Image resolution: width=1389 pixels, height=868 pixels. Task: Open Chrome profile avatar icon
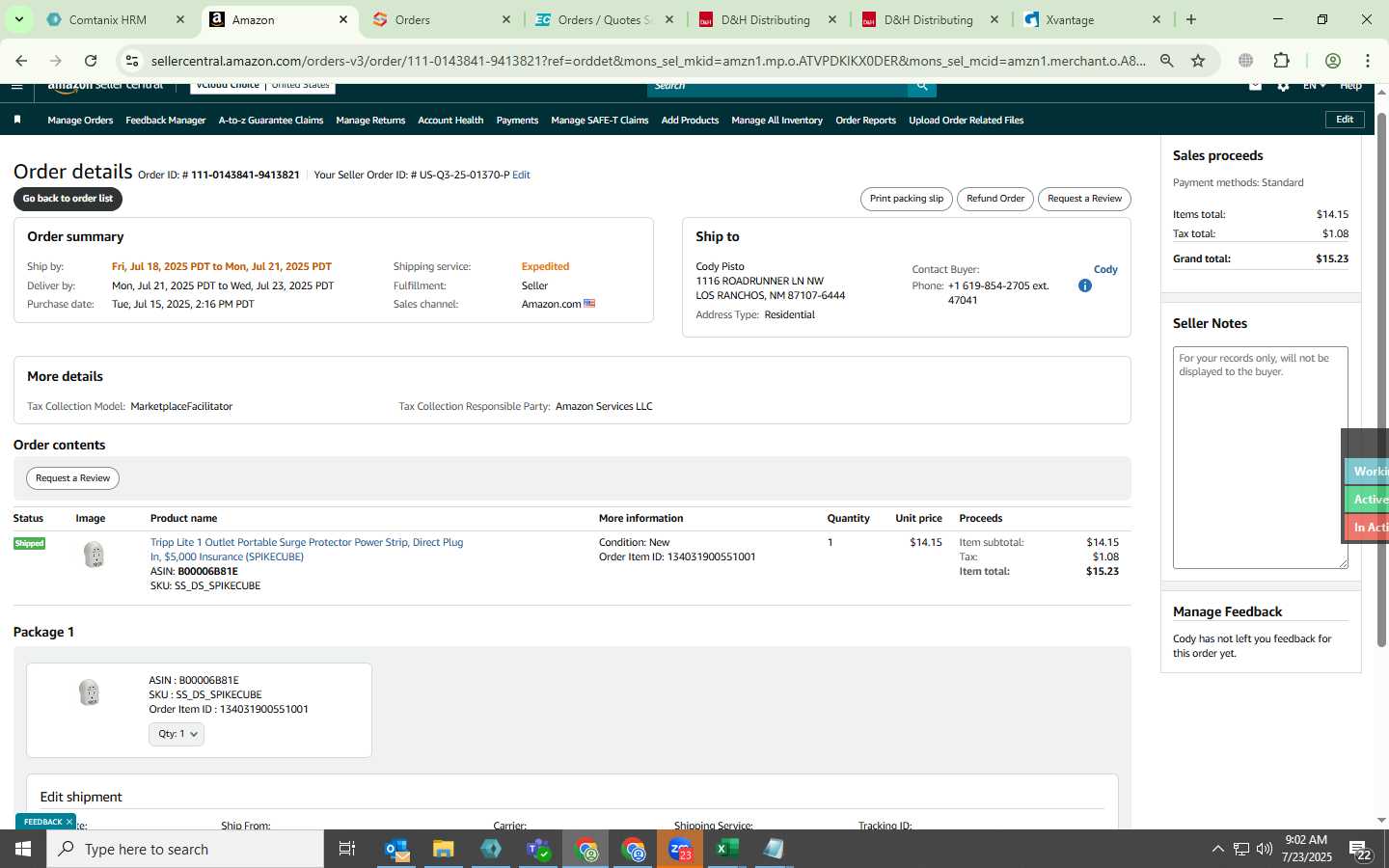point(1333,61)
